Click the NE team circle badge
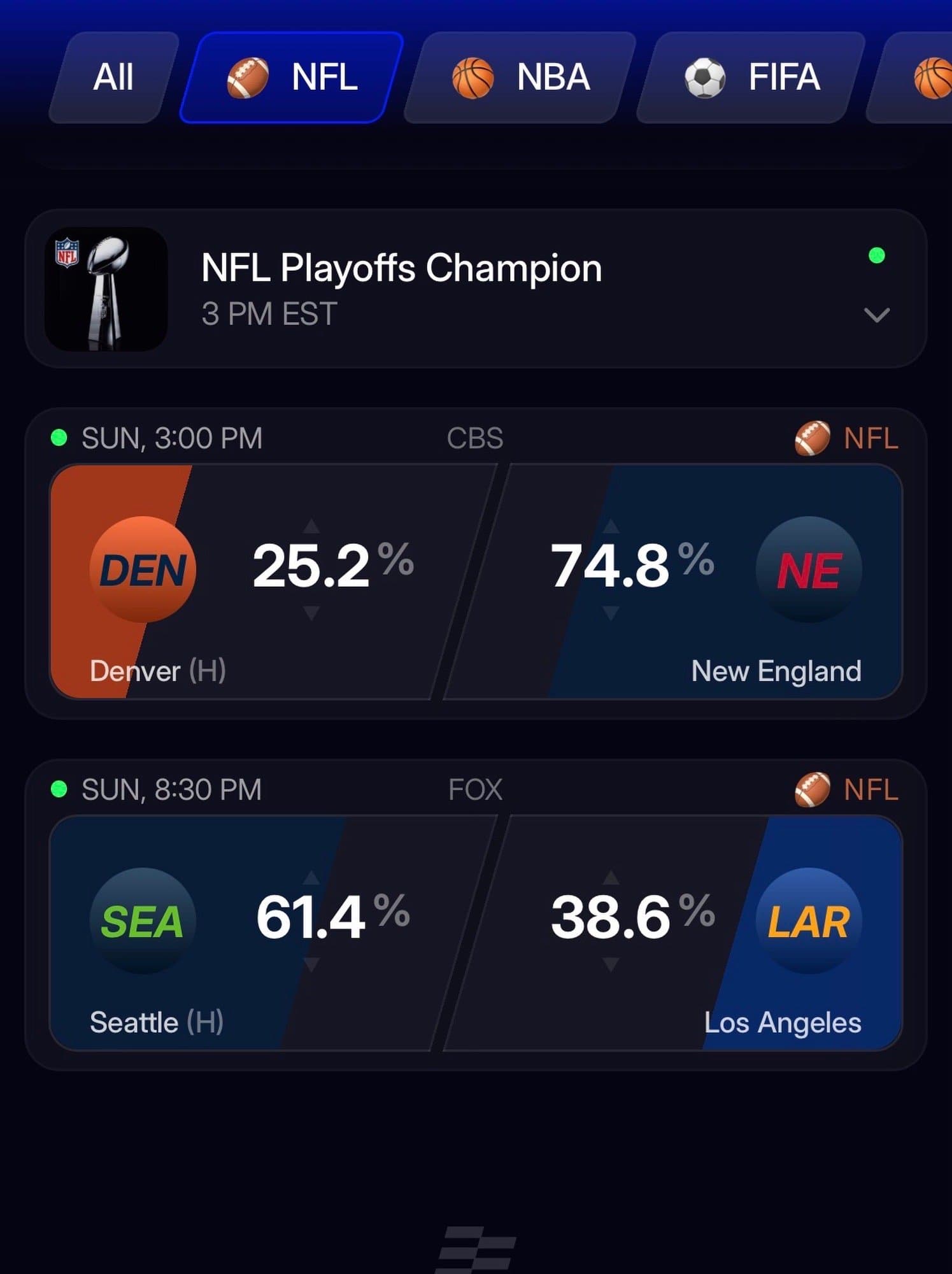Image resolution: width=952 pixels, height=1274 pixels. tap(809, 569)
